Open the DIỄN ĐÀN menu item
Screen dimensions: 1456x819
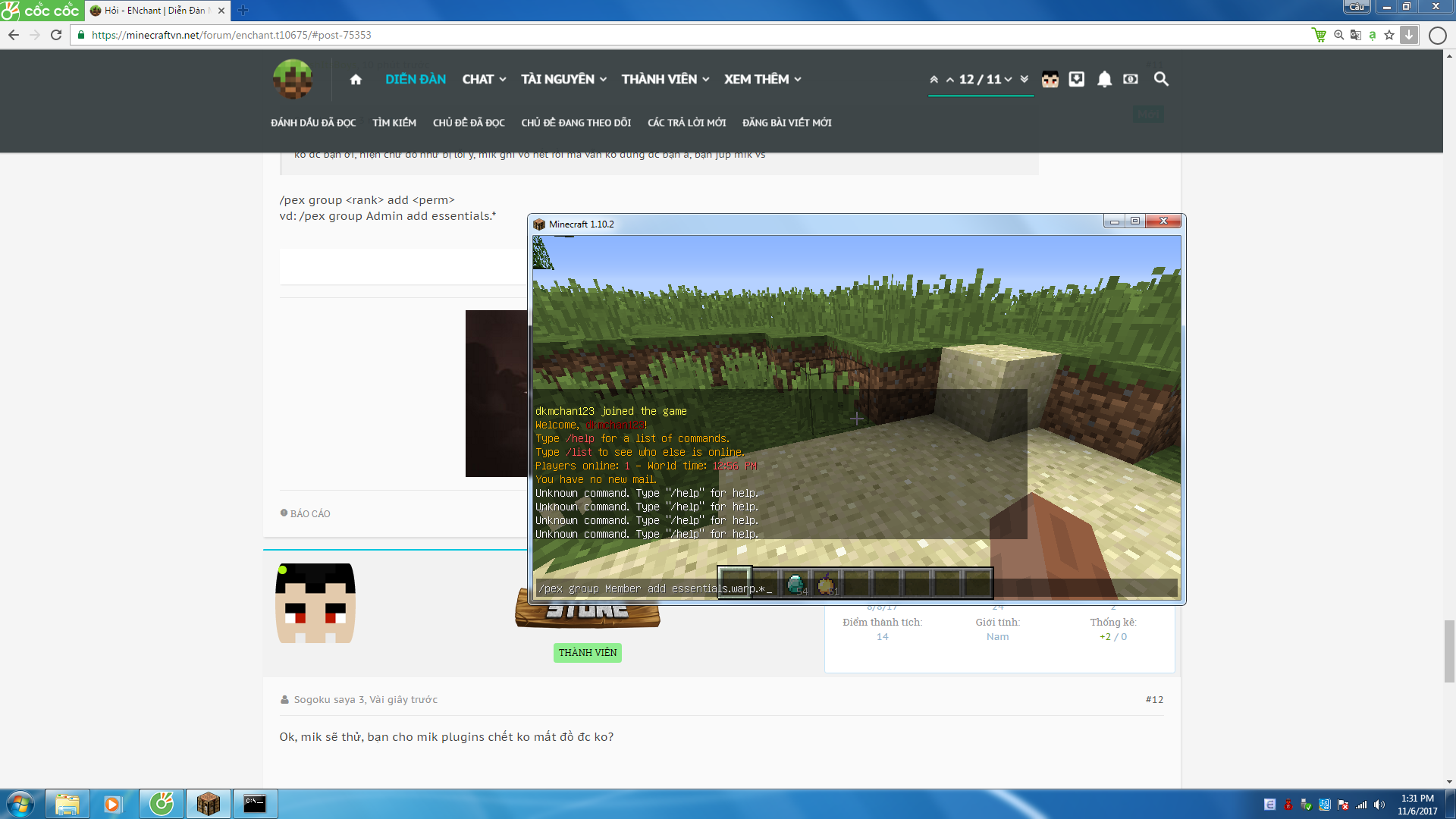pyautogui.click(x=415, y=80)
